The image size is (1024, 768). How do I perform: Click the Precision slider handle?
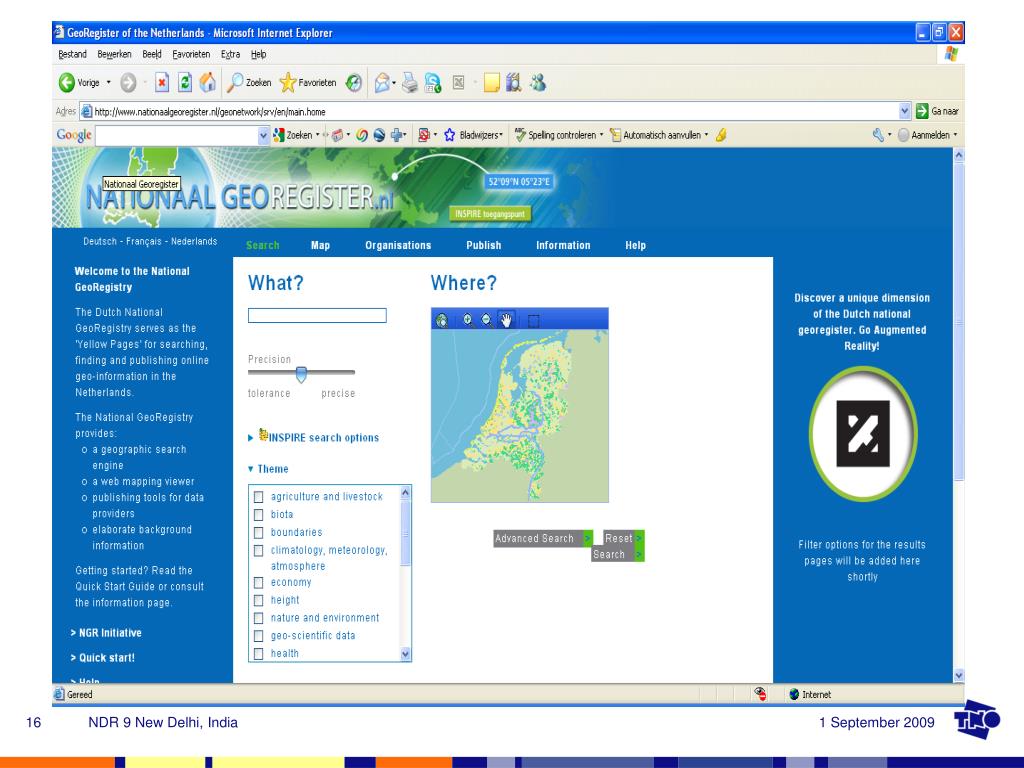click(x=301, y=374)
